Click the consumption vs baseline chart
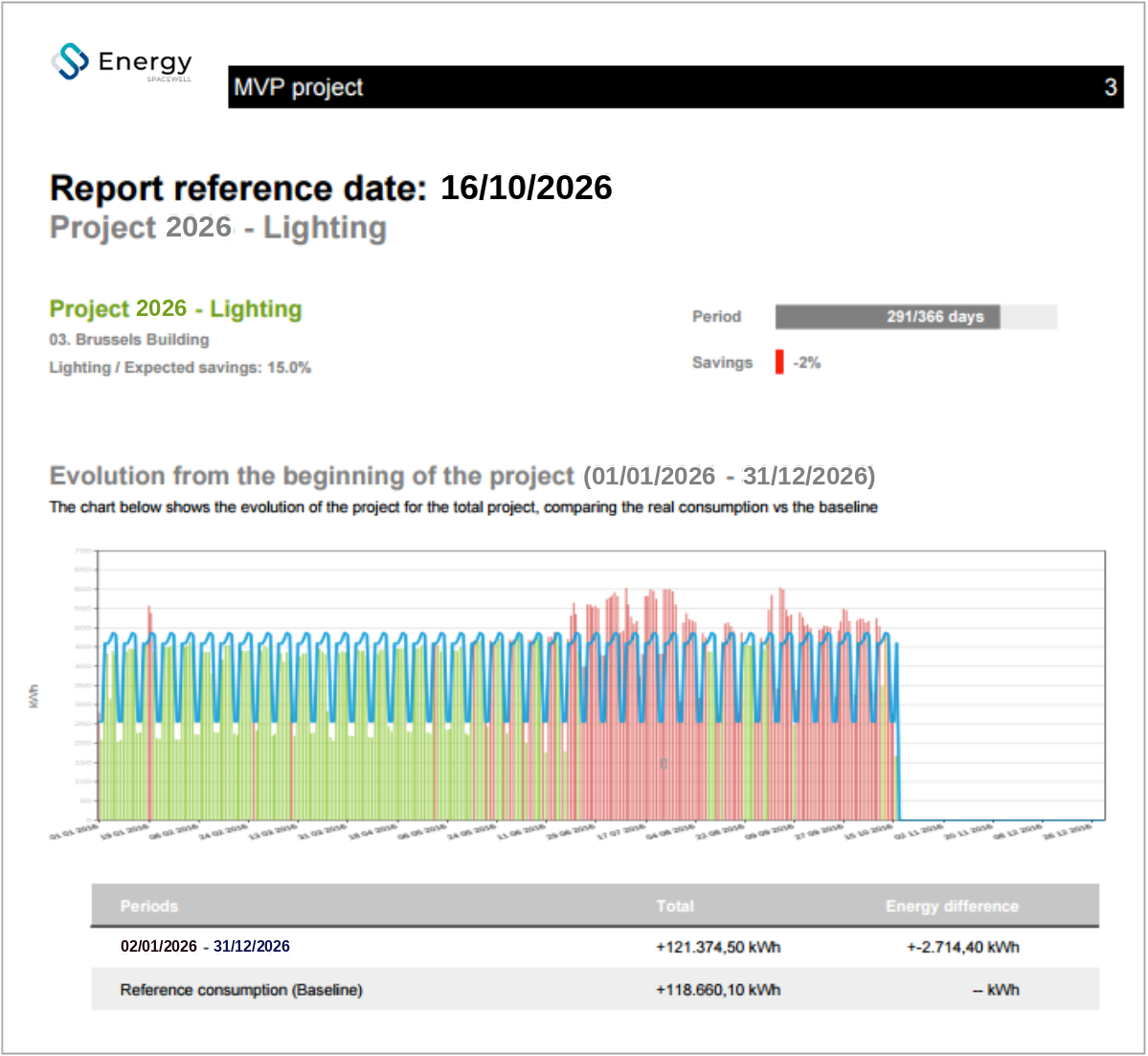 point(600,685)
